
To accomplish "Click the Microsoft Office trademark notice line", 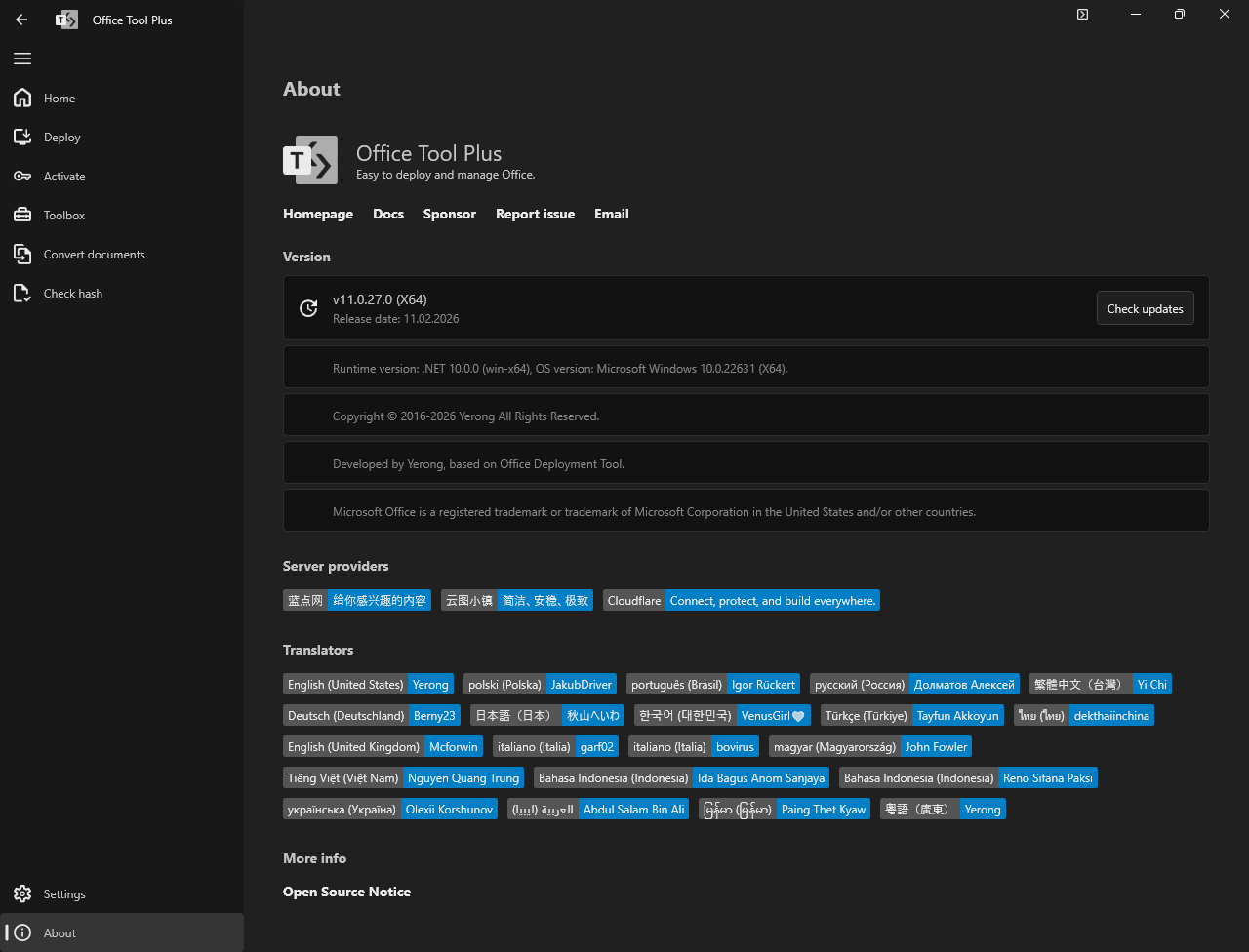I will [654, 512].
